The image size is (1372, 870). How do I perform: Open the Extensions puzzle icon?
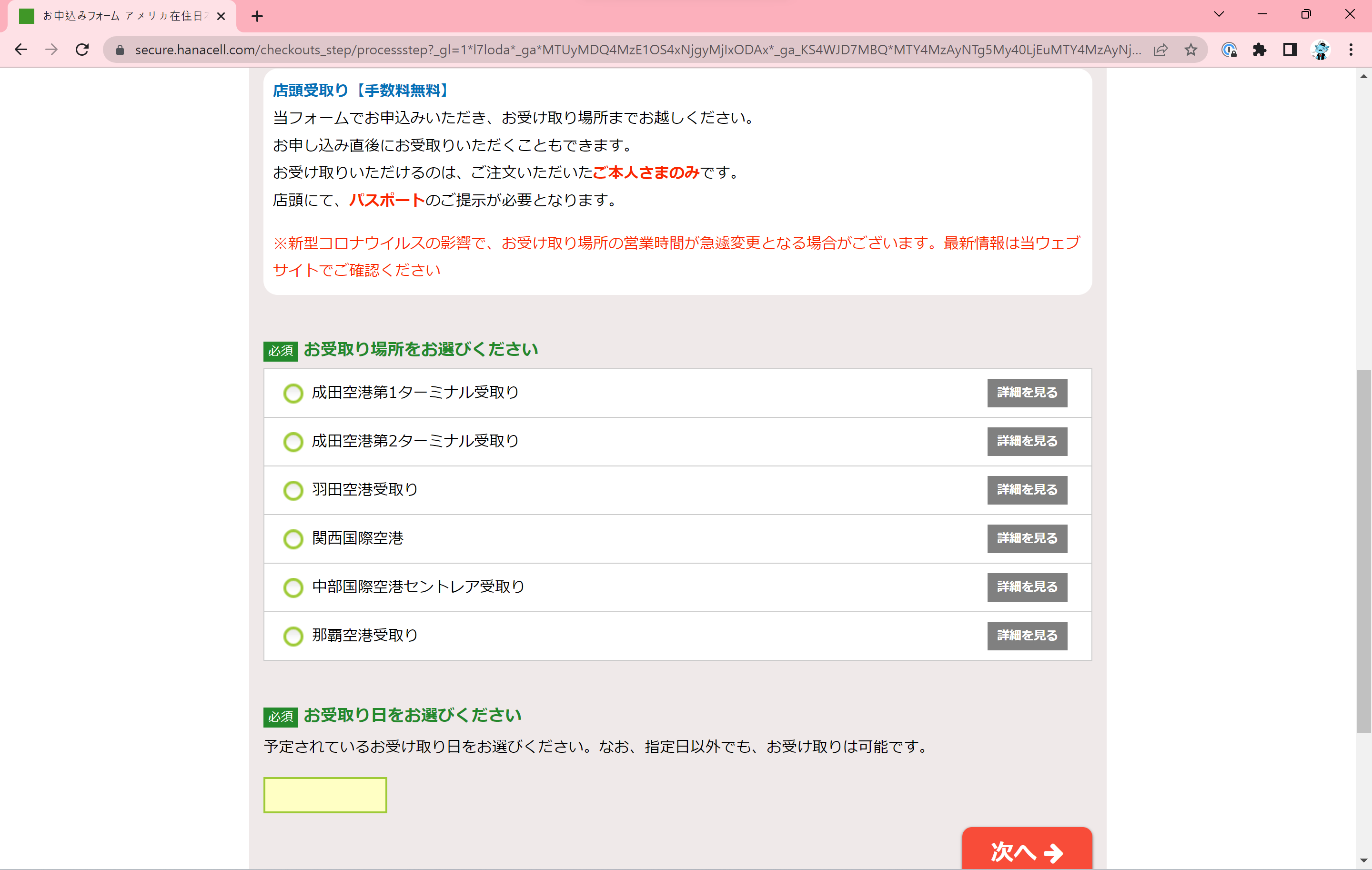[1259, 50]
